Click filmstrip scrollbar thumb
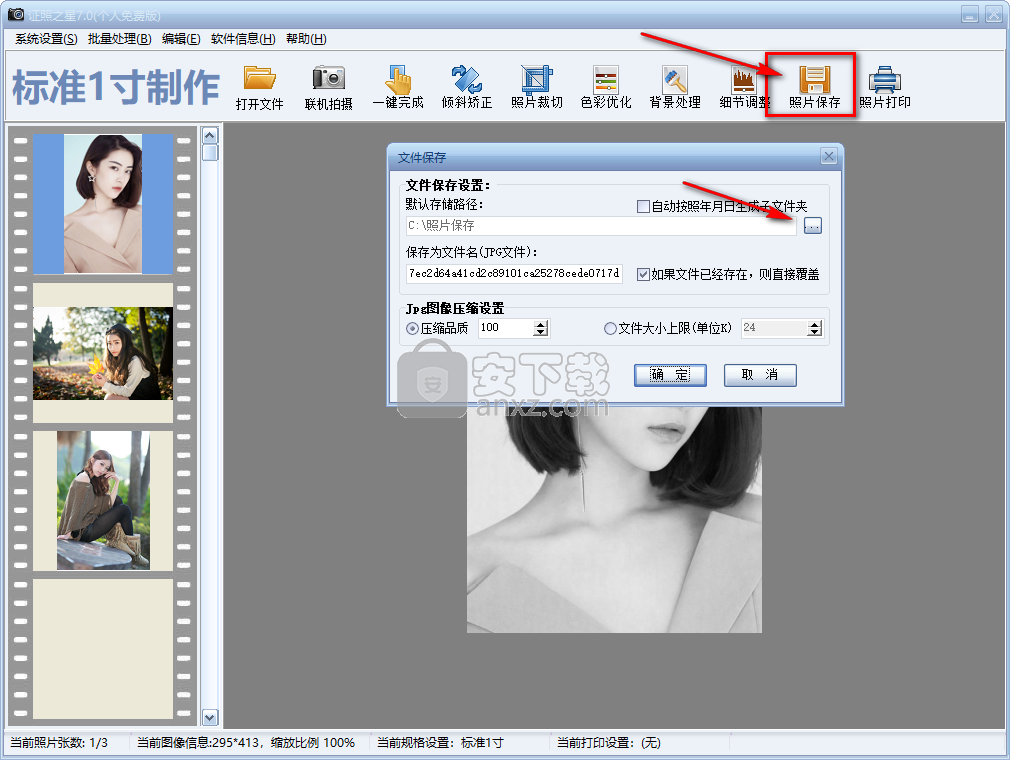The image size is (1010, 760). (210, 153)
